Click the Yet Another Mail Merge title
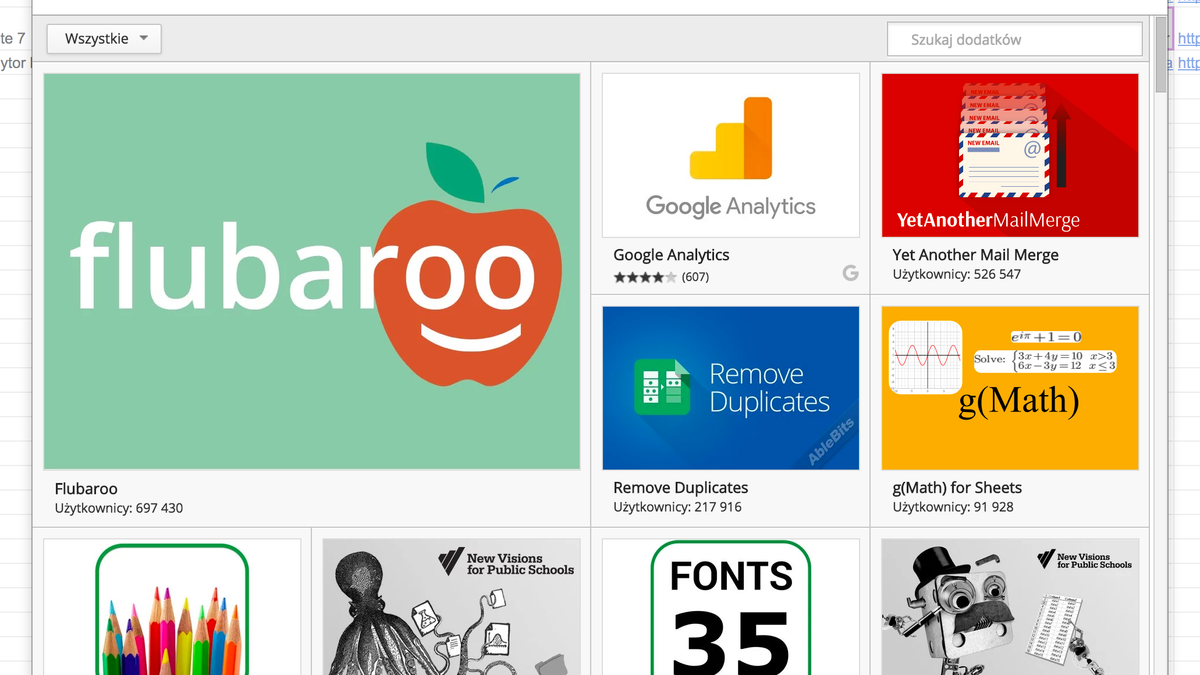1200x675 pixels. (x=976, y=255)
